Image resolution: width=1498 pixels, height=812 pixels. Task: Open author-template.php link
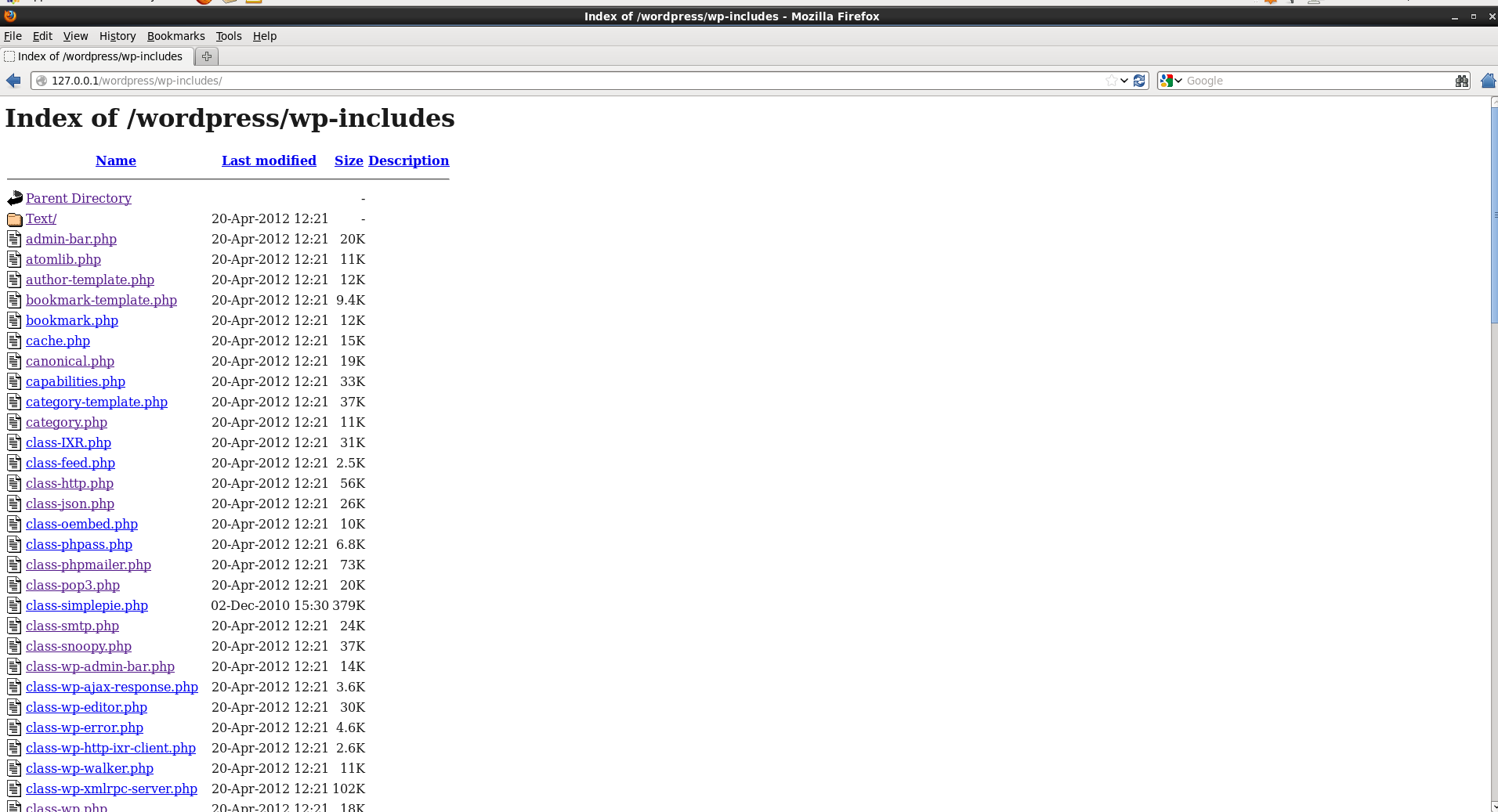coord(90,280)
